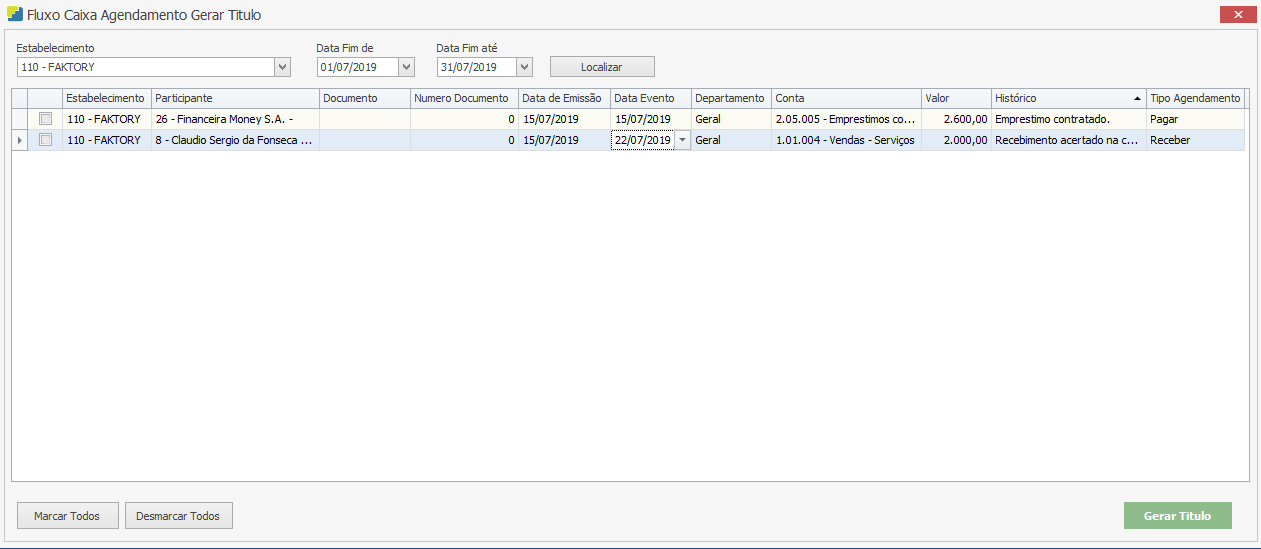Click Desmarcar Todos button
This screenshot has height=549, width=1261.
point(178,516)
